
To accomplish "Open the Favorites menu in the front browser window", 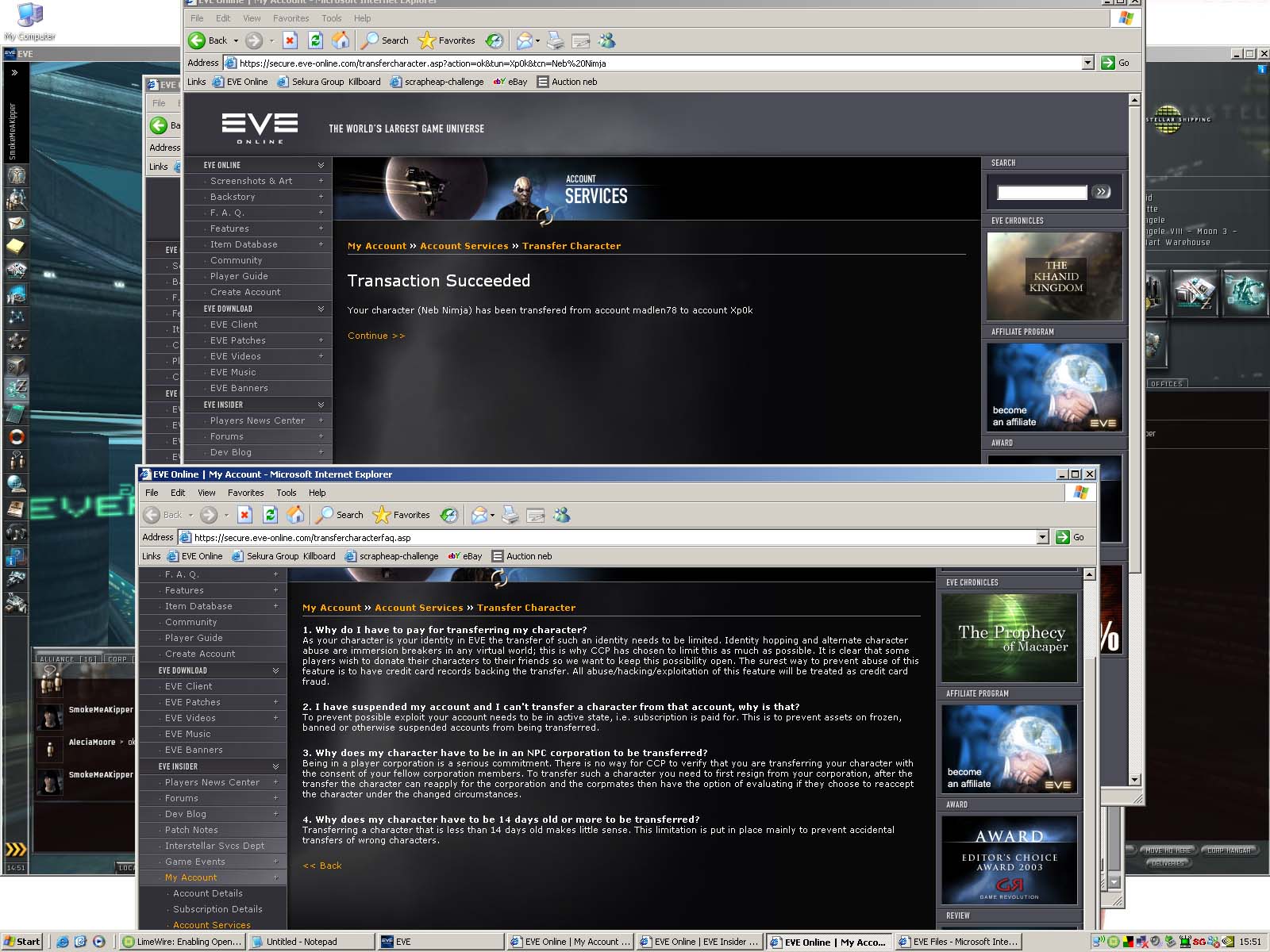I will (245, 493).
